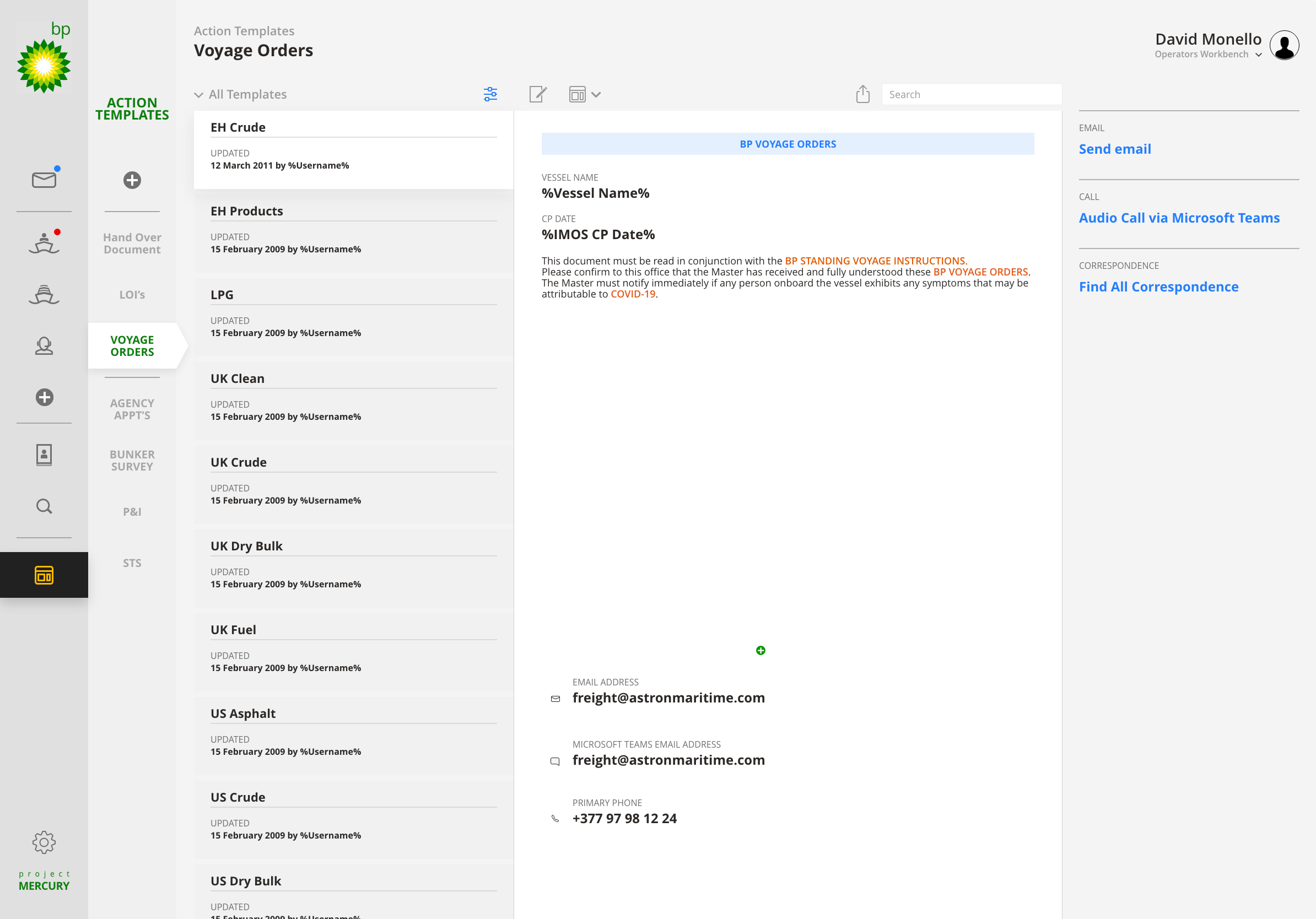
Task: Open Find All Correspondence link
Action: point(1158,286)
